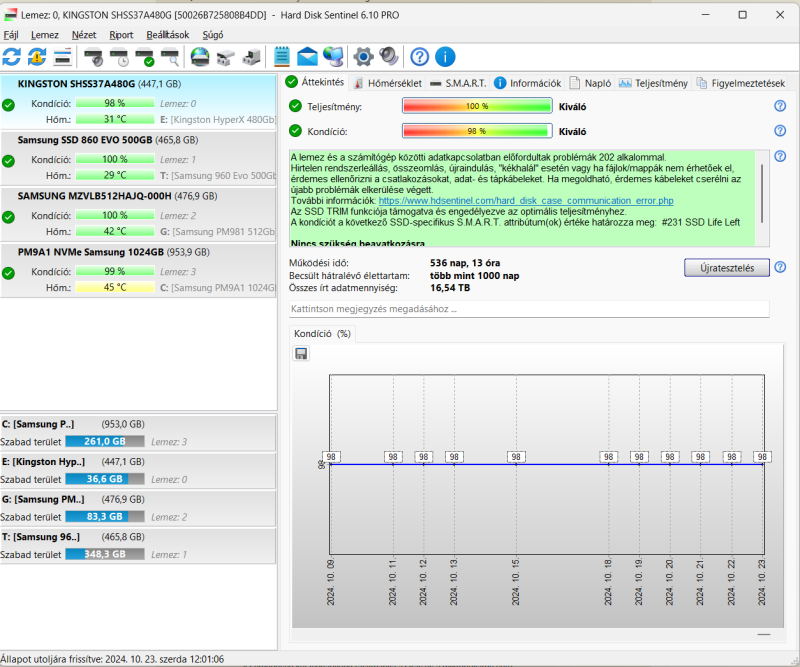
Task: Click the send e-mail envelope icon
Action: (x=307, y=57)
